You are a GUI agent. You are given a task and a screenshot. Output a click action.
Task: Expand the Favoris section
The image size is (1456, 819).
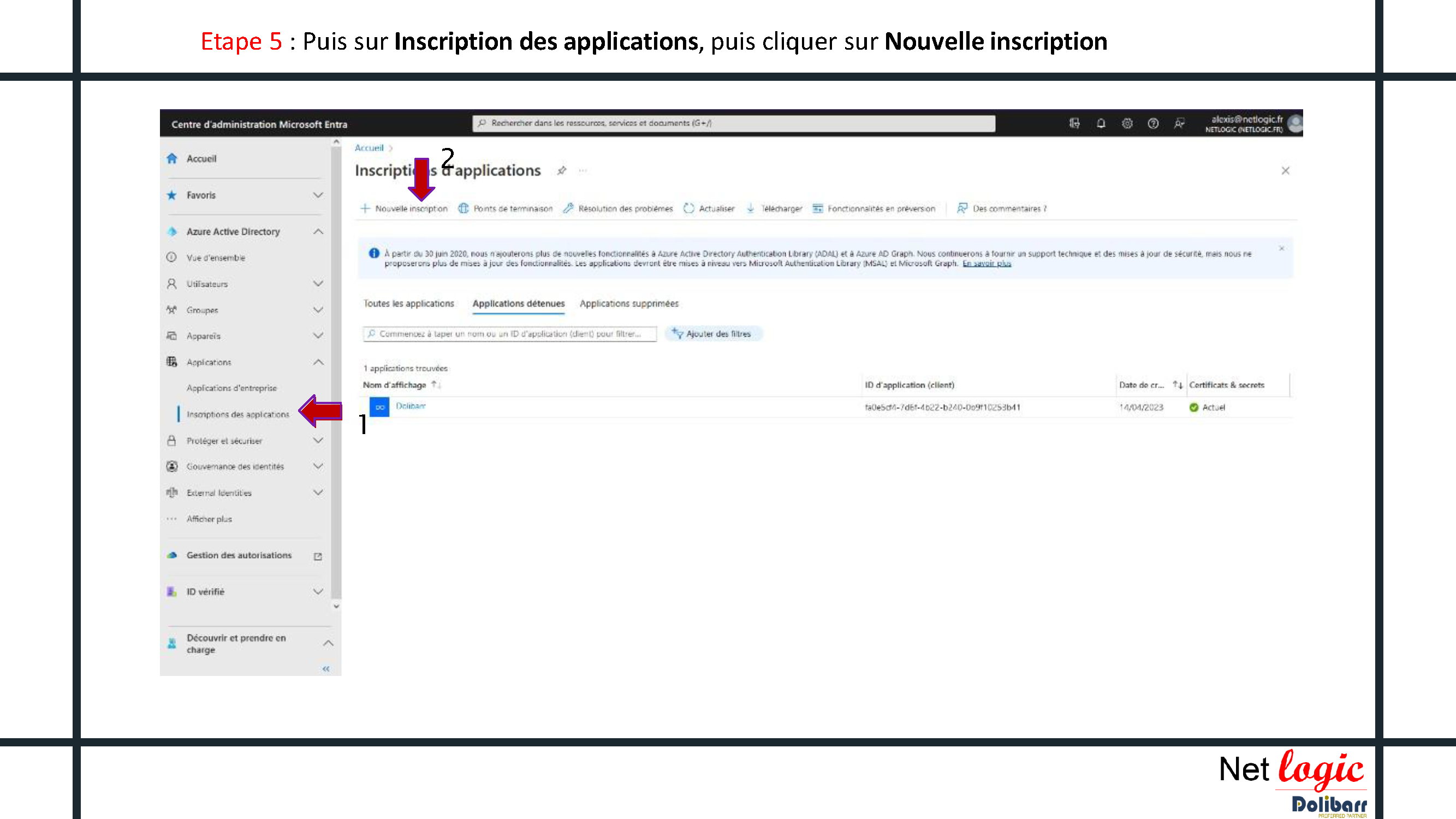(318, 195)
